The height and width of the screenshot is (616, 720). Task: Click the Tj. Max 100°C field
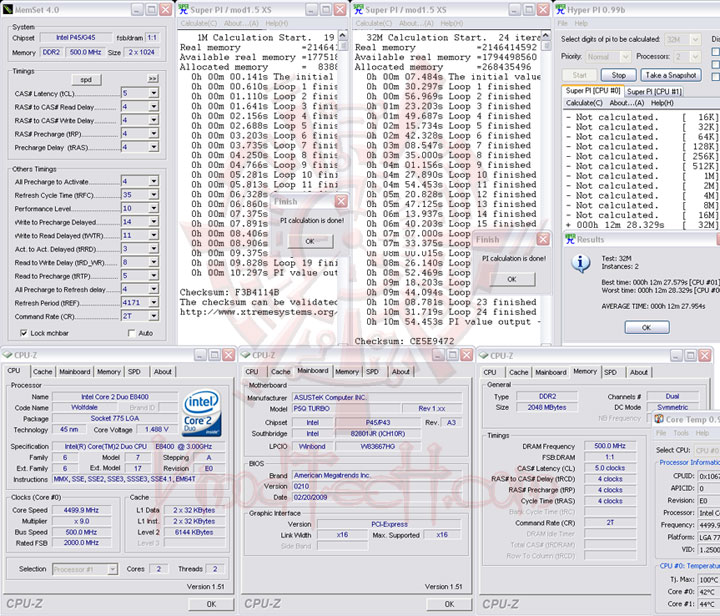coord(709,580)
